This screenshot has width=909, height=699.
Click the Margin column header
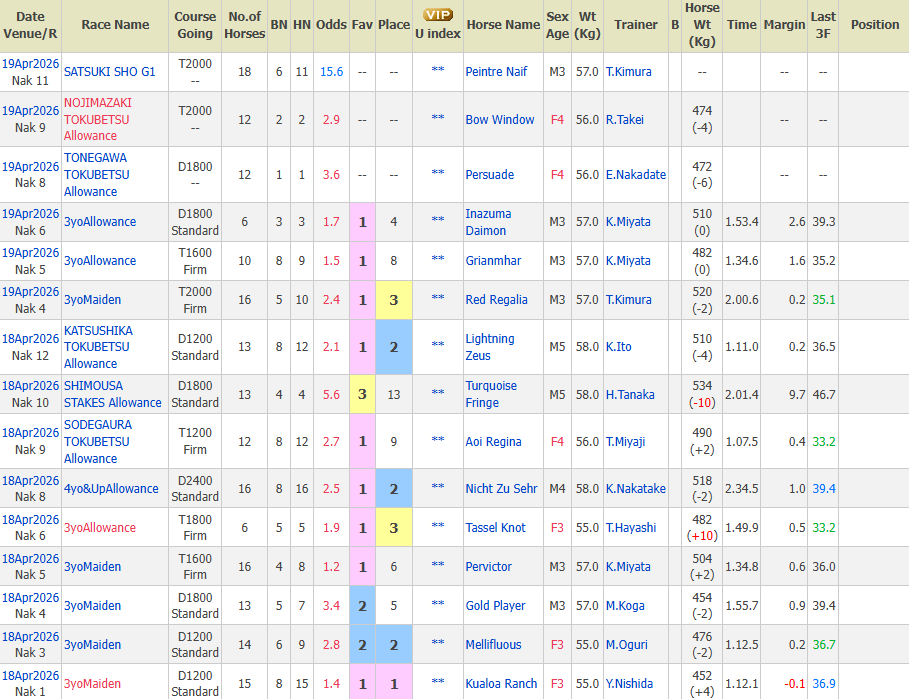784,25
